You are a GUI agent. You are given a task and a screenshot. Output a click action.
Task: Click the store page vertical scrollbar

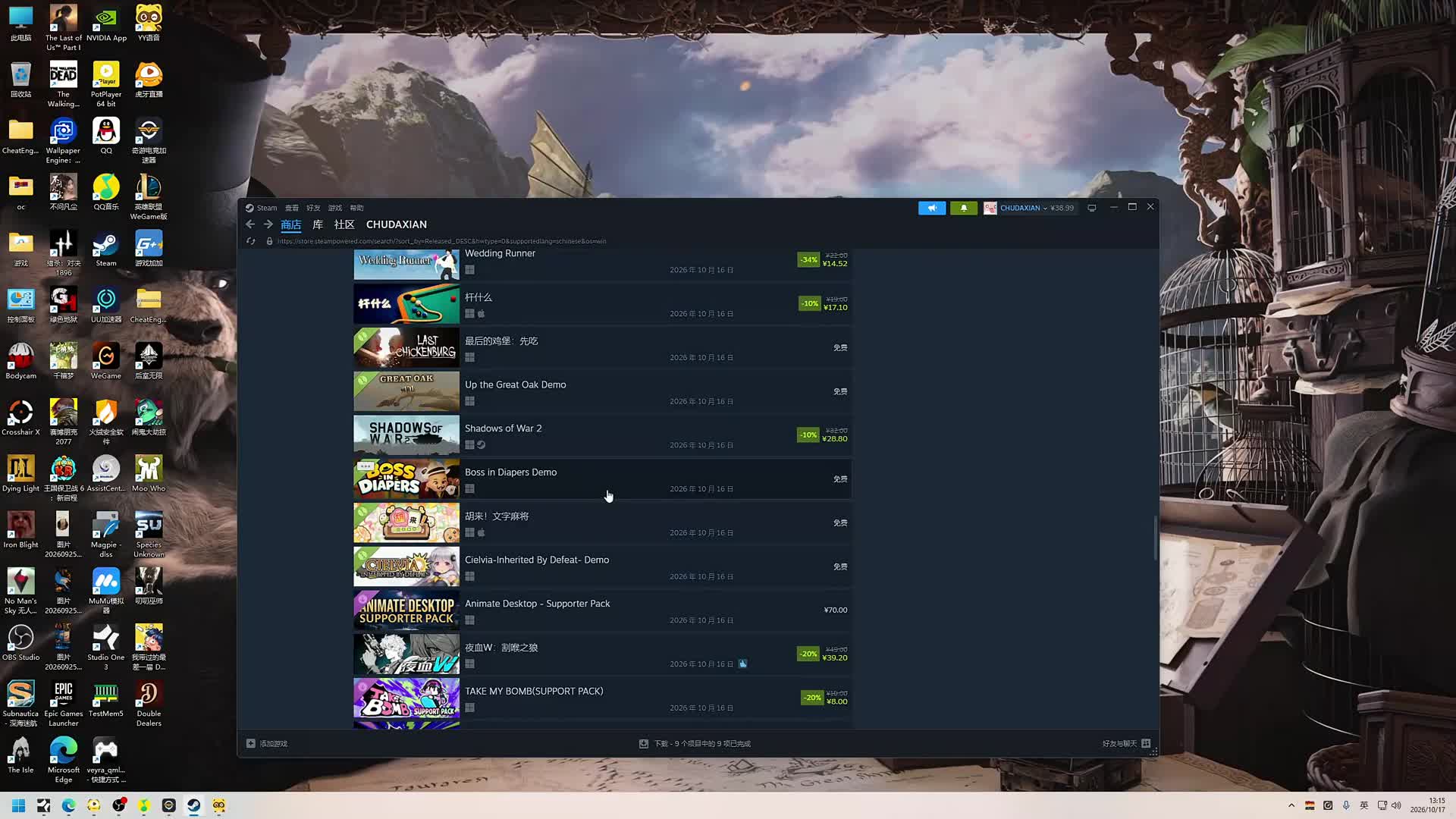(1156, 538)
